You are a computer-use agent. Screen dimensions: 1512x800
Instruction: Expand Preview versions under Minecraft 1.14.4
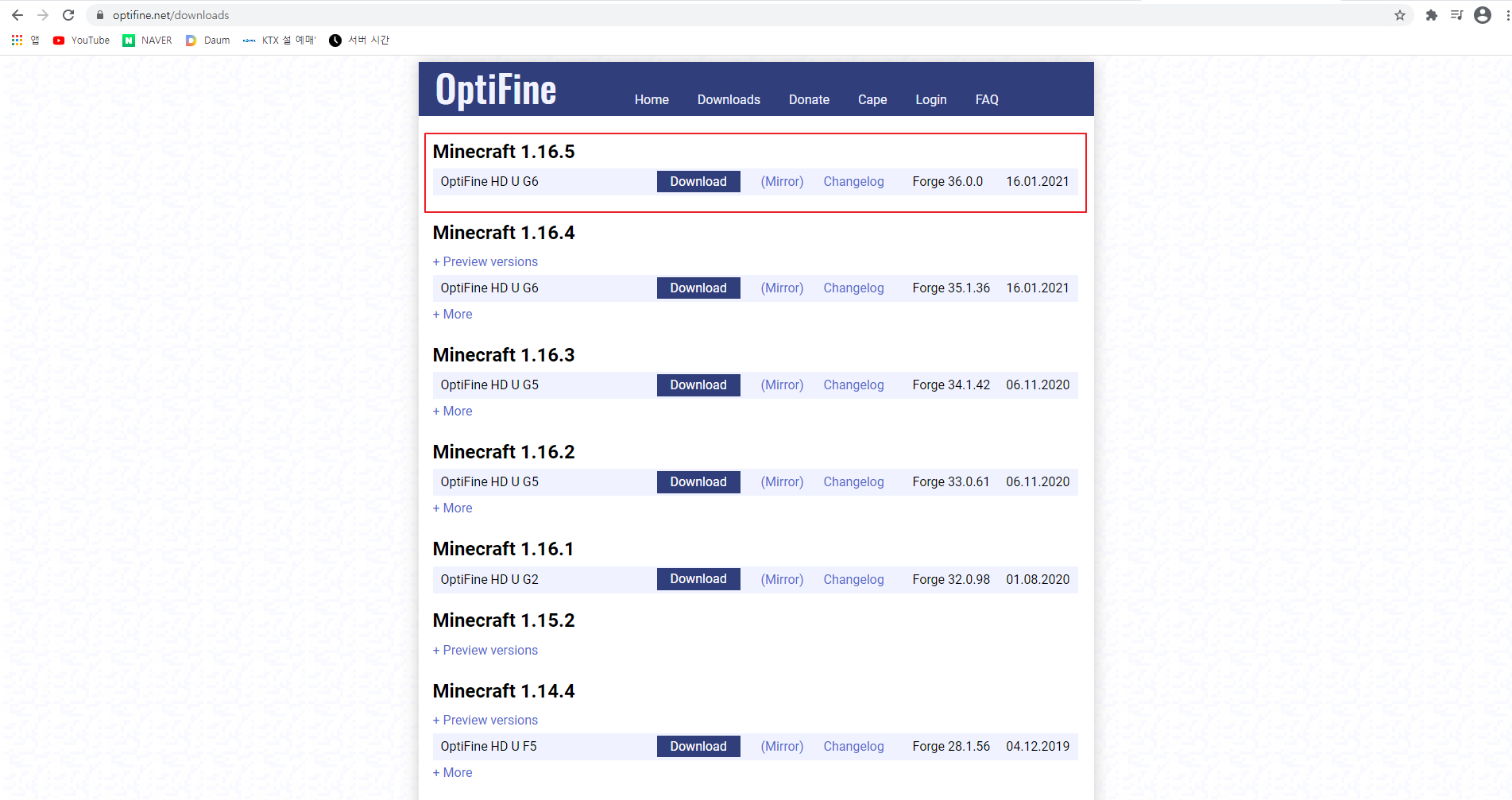pos(485,720)
